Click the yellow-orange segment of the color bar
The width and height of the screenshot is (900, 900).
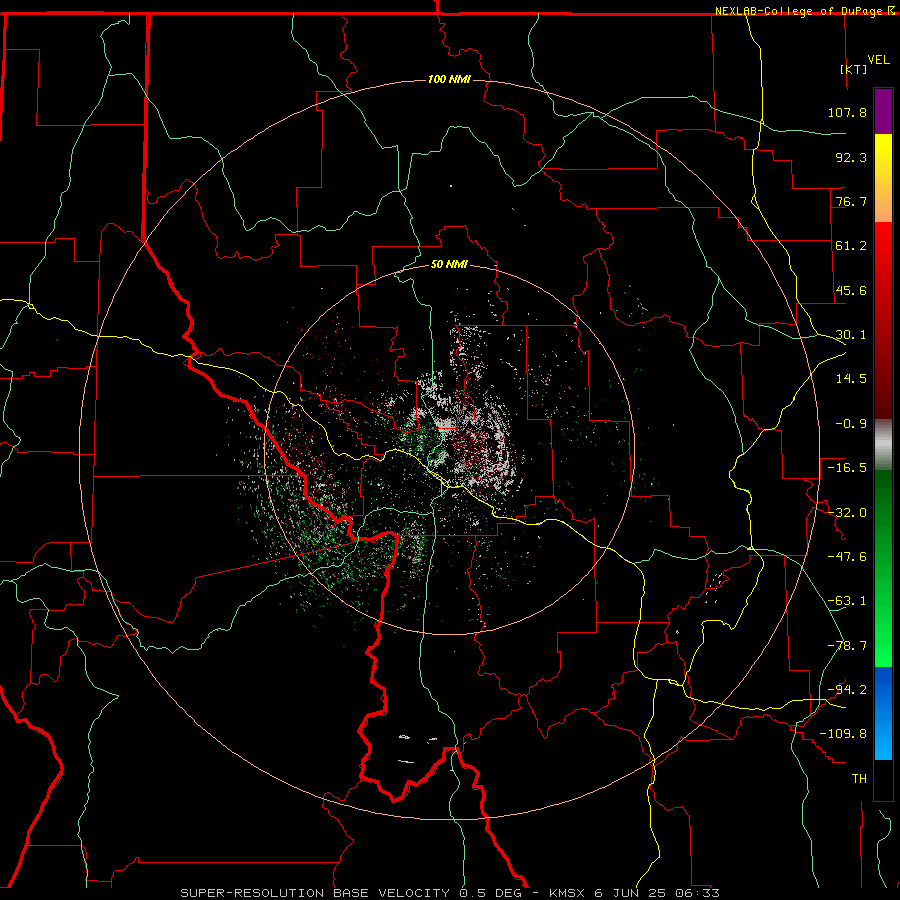(x=883, y=178)
